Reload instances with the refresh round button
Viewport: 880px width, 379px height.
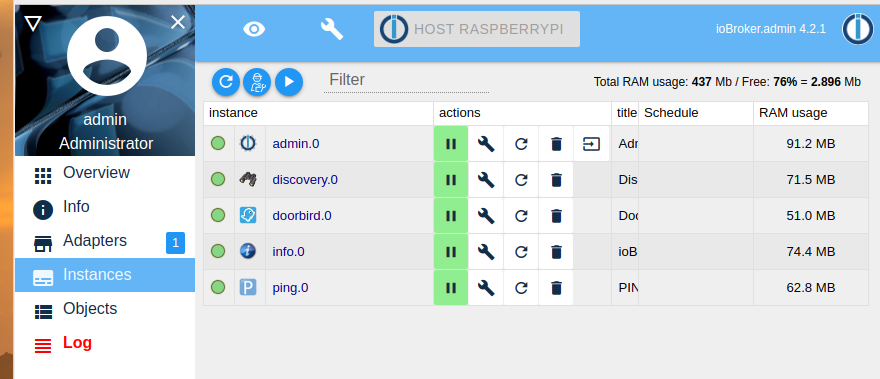(x=226, y=82)
